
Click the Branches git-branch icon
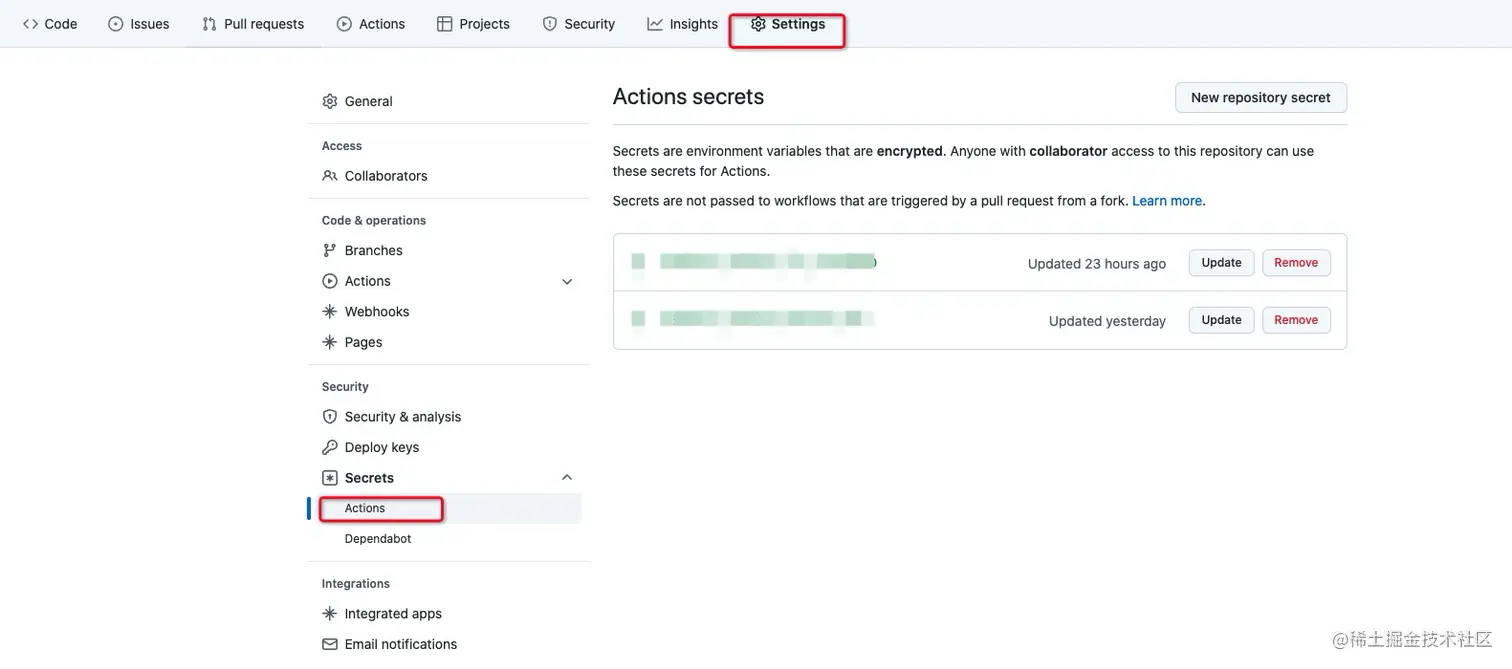[330, 250]
